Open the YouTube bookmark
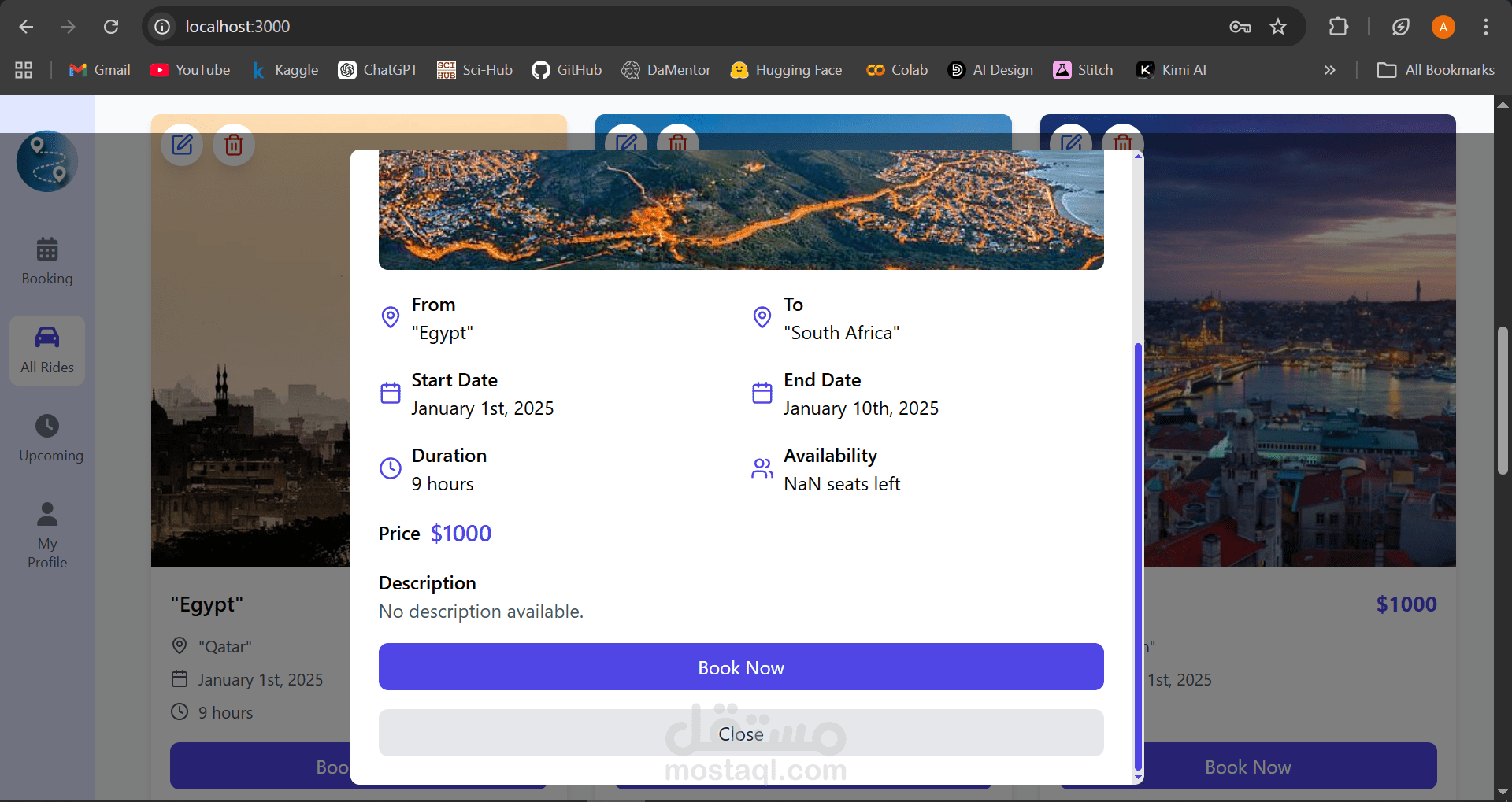Screen dimensions: 1512x802 click(191, 70)
